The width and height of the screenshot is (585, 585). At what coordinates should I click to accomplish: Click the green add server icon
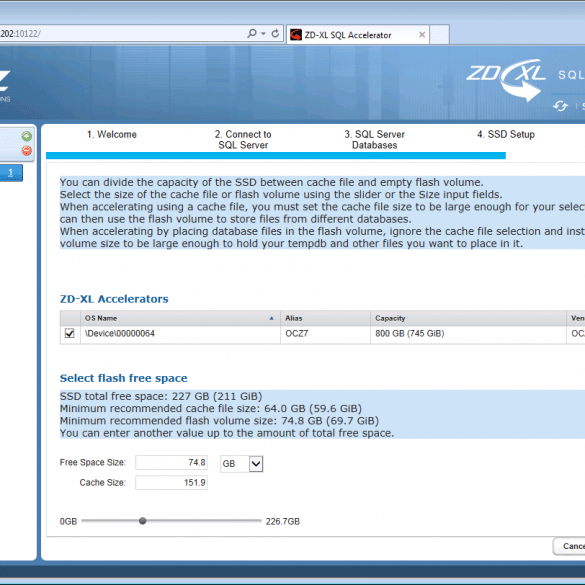[26, 136]
